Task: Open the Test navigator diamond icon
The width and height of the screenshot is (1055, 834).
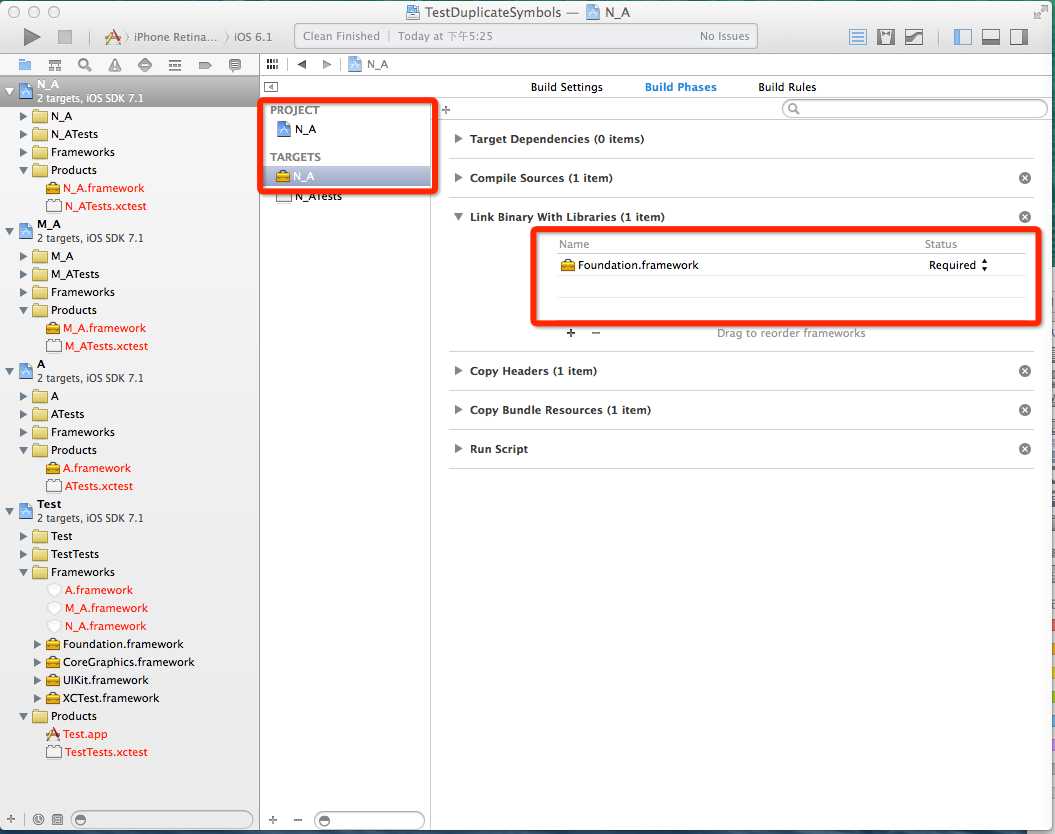Action: (x=145, y=65)
